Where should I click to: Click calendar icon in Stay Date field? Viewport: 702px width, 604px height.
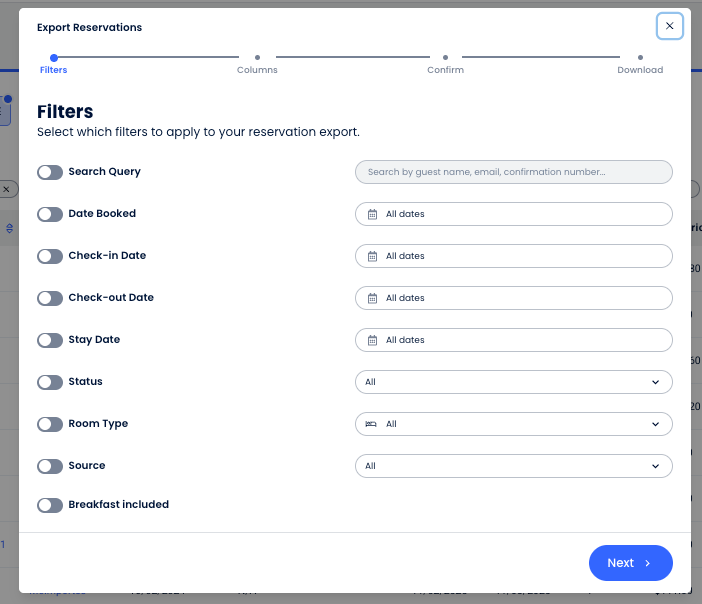pos(372,340)
